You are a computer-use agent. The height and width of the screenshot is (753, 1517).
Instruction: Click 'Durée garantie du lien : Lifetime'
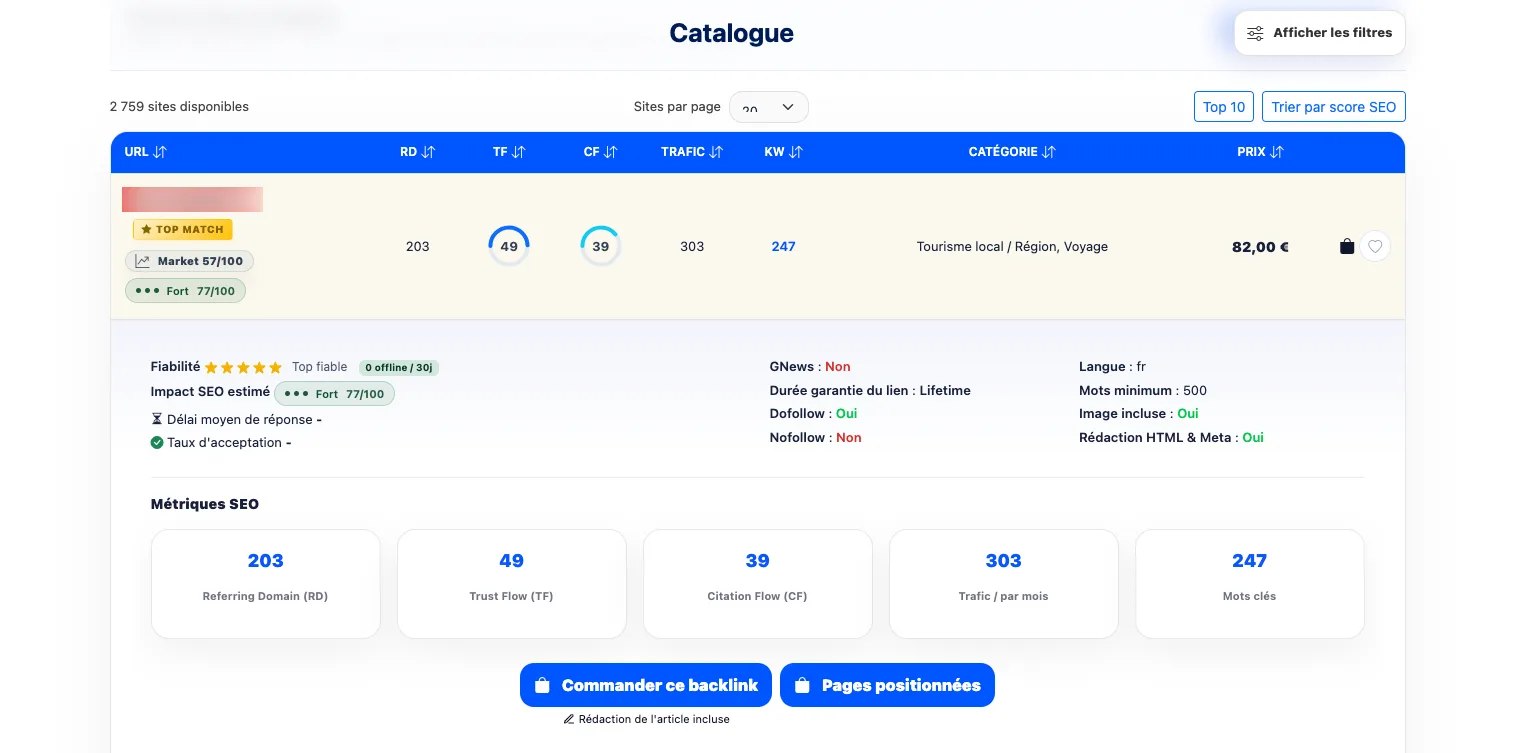click(x=870, y=390)
